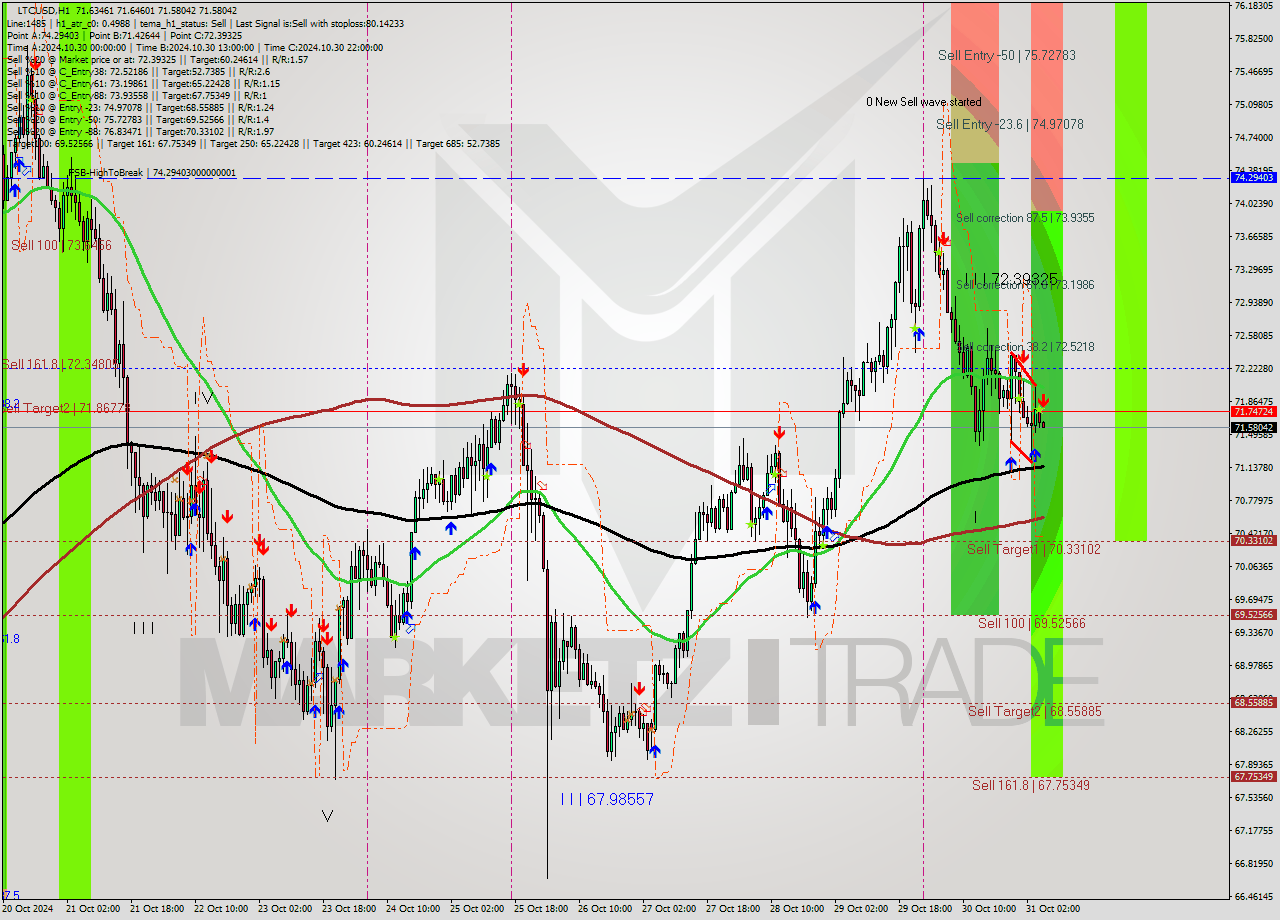This screenshot has width=1280, height=920.
Task: Click the 70.06365 price axis value
Action: point(1253,567)
